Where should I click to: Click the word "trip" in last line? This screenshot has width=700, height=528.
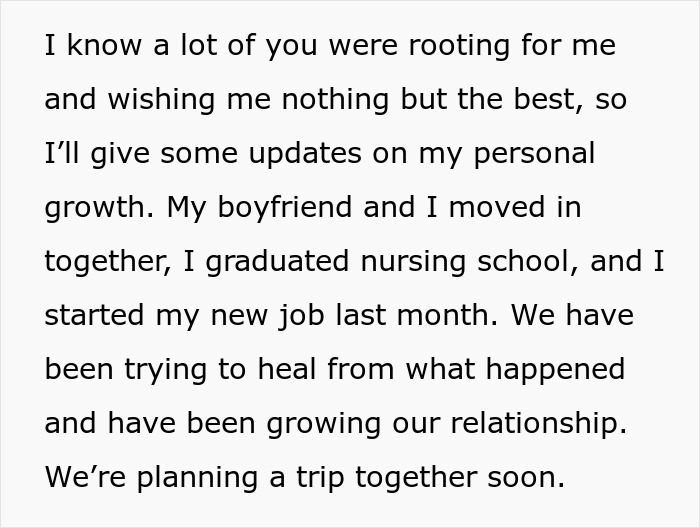320,478
